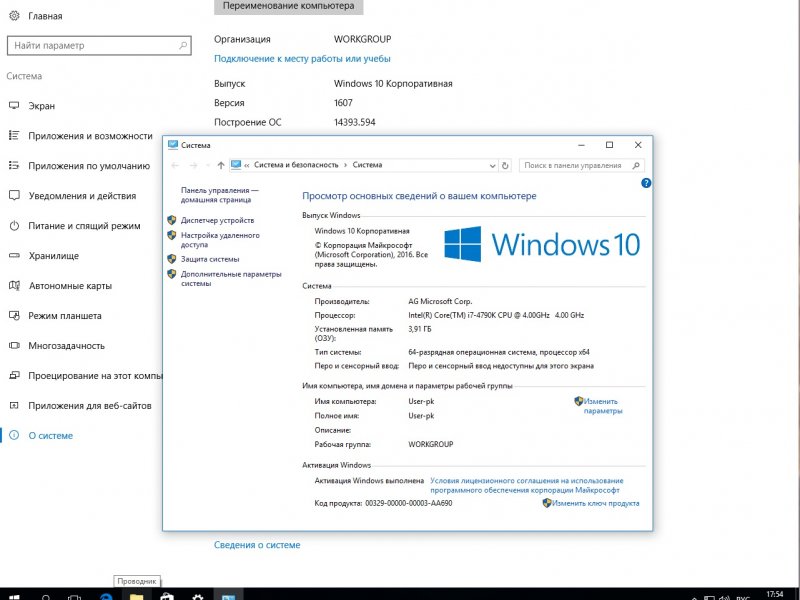This screenshot has height=600, width=800.
Task: Expand the address bar history dropdown
Action: 492,165
